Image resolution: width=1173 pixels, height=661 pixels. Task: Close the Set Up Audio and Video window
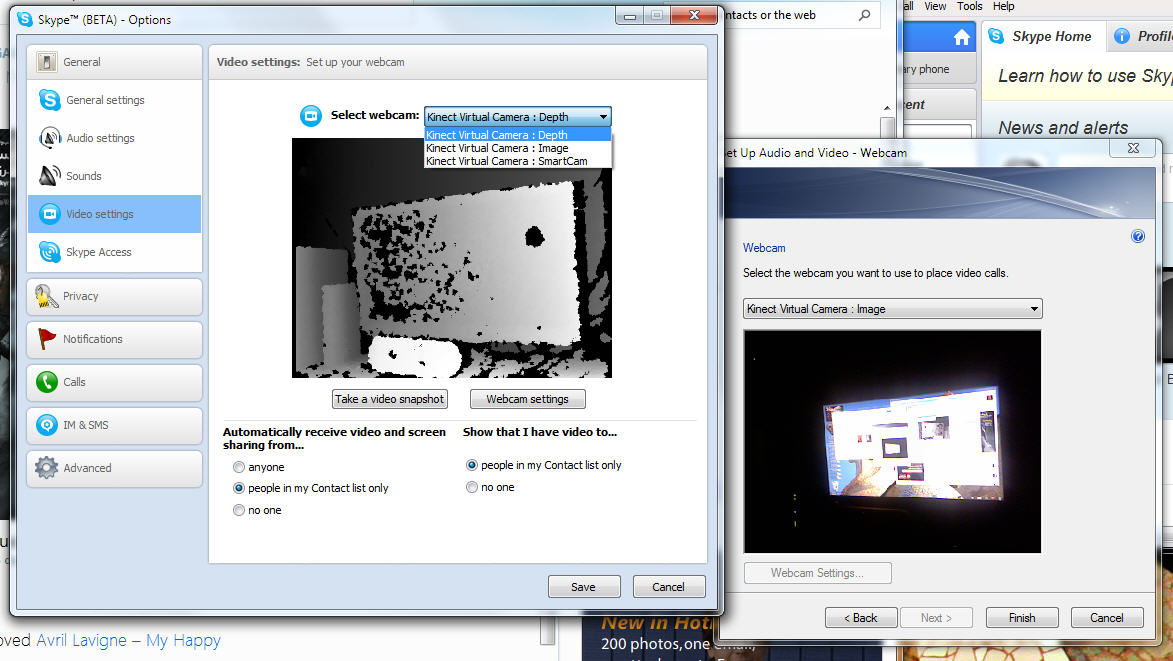pos(1133,148)
